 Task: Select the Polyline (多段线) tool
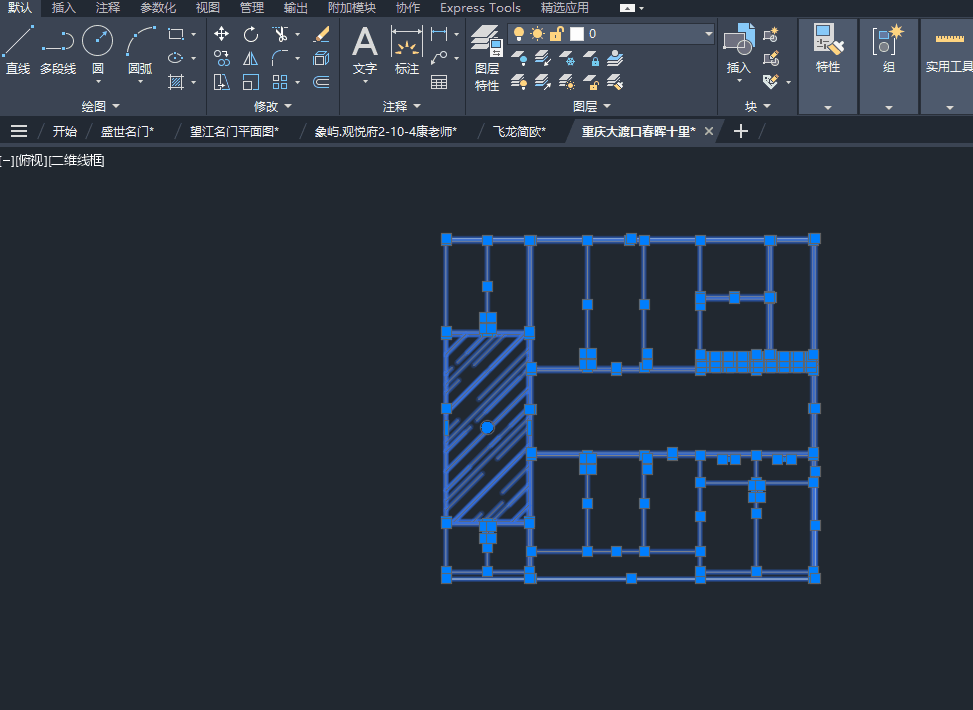[58, 50]
